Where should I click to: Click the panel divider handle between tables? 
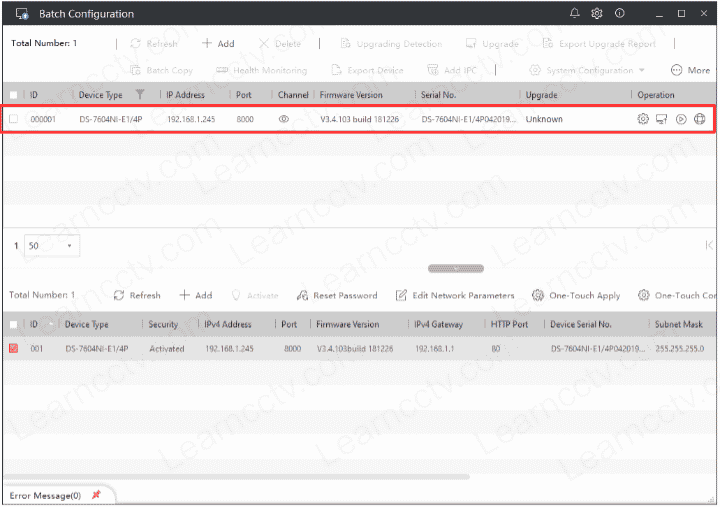(x=455, y=269)
